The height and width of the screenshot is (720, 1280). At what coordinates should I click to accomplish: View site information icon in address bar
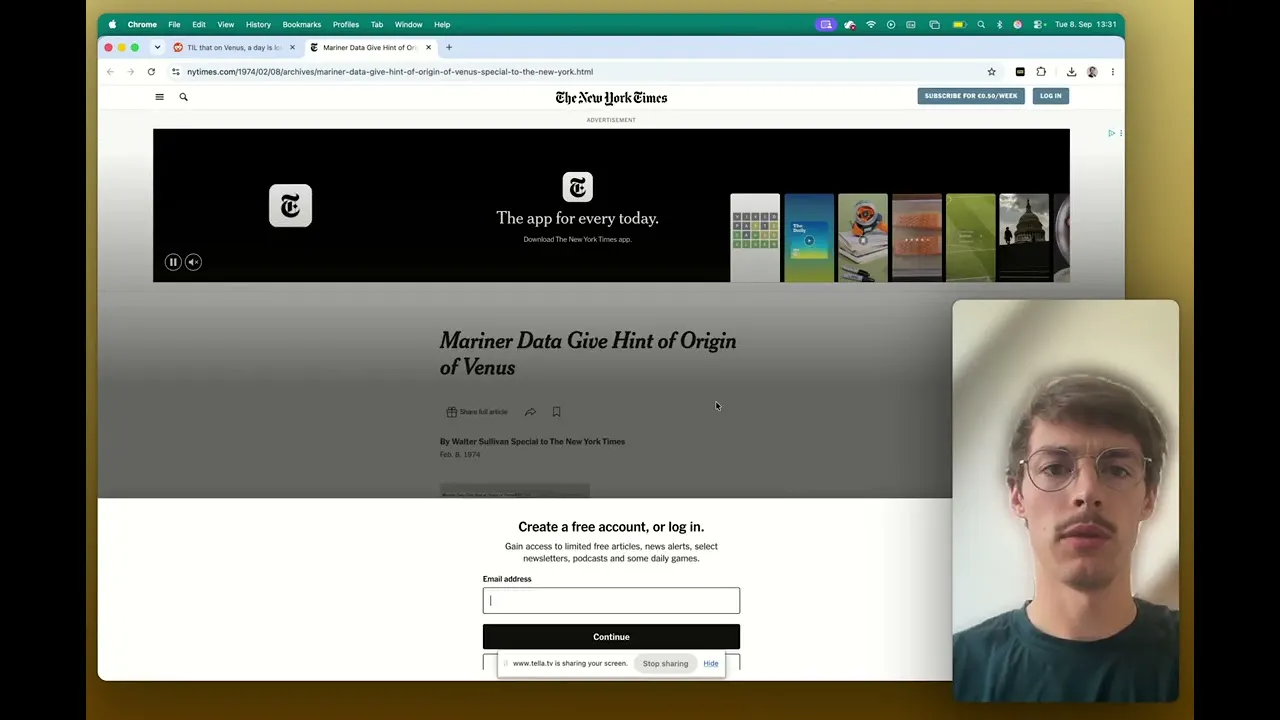pos(176,72)
